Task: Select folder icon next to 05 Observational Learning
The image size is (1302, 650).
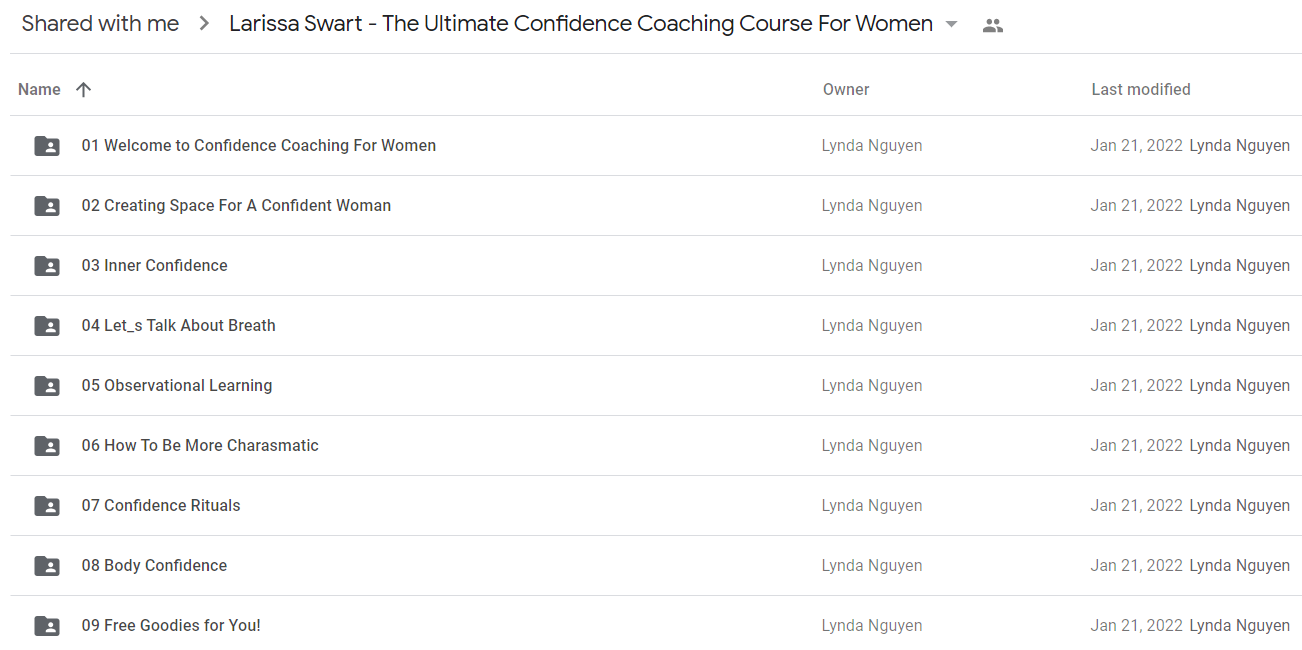Action: [47, 386]
